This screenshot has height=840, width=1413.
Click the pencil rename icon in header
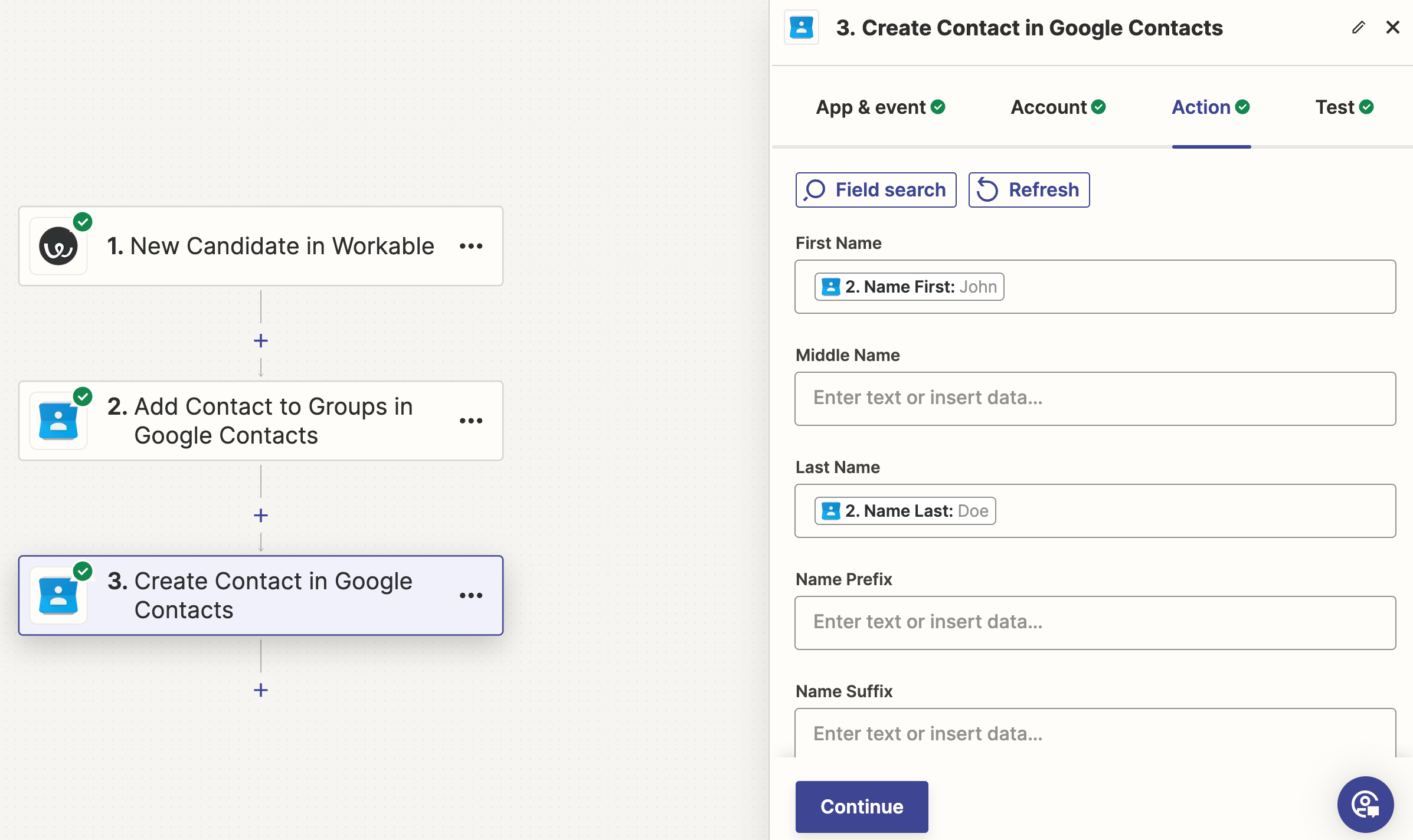click(x=1358, y=28)
